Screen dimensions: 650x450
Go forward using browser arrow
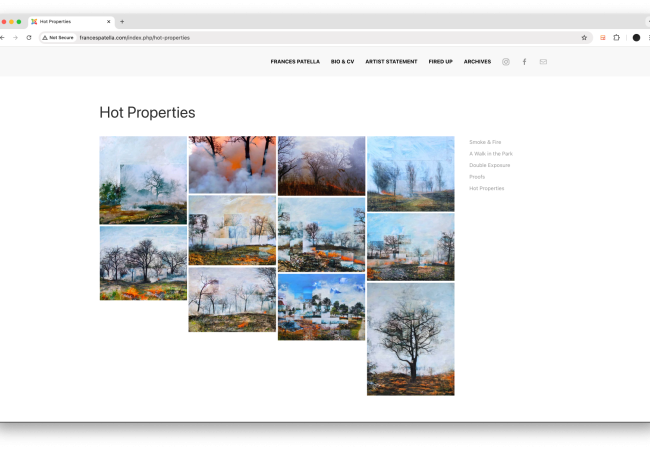tap(15, 37)
